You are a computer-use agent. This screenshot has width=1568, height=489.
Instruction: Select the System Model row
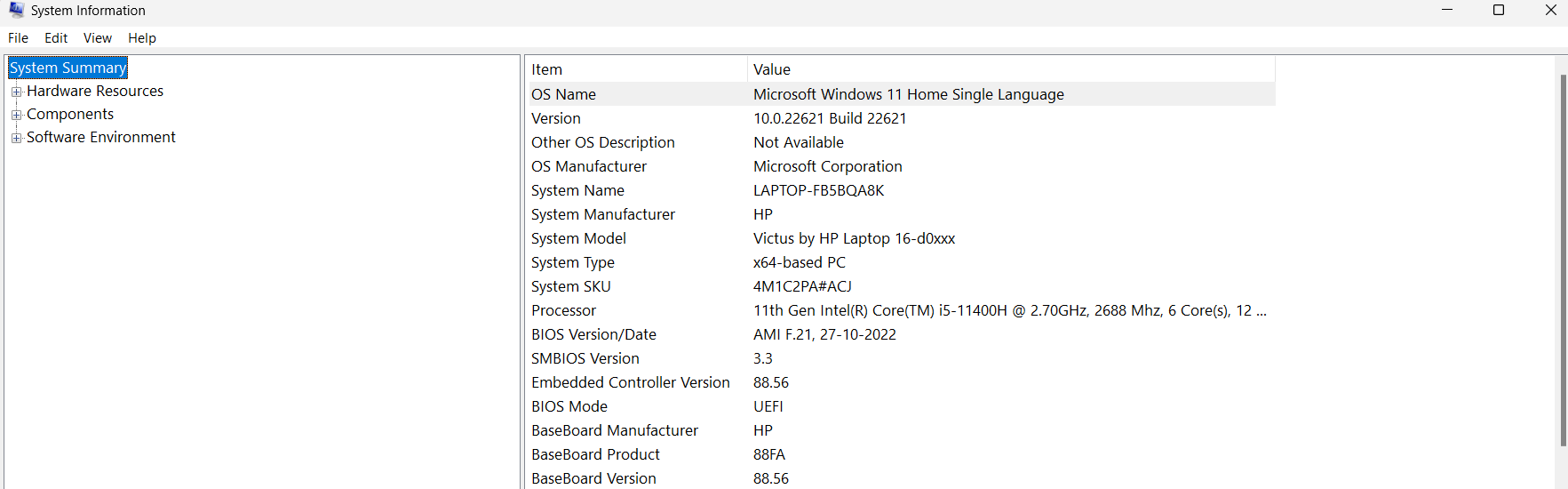coord(579,238)
